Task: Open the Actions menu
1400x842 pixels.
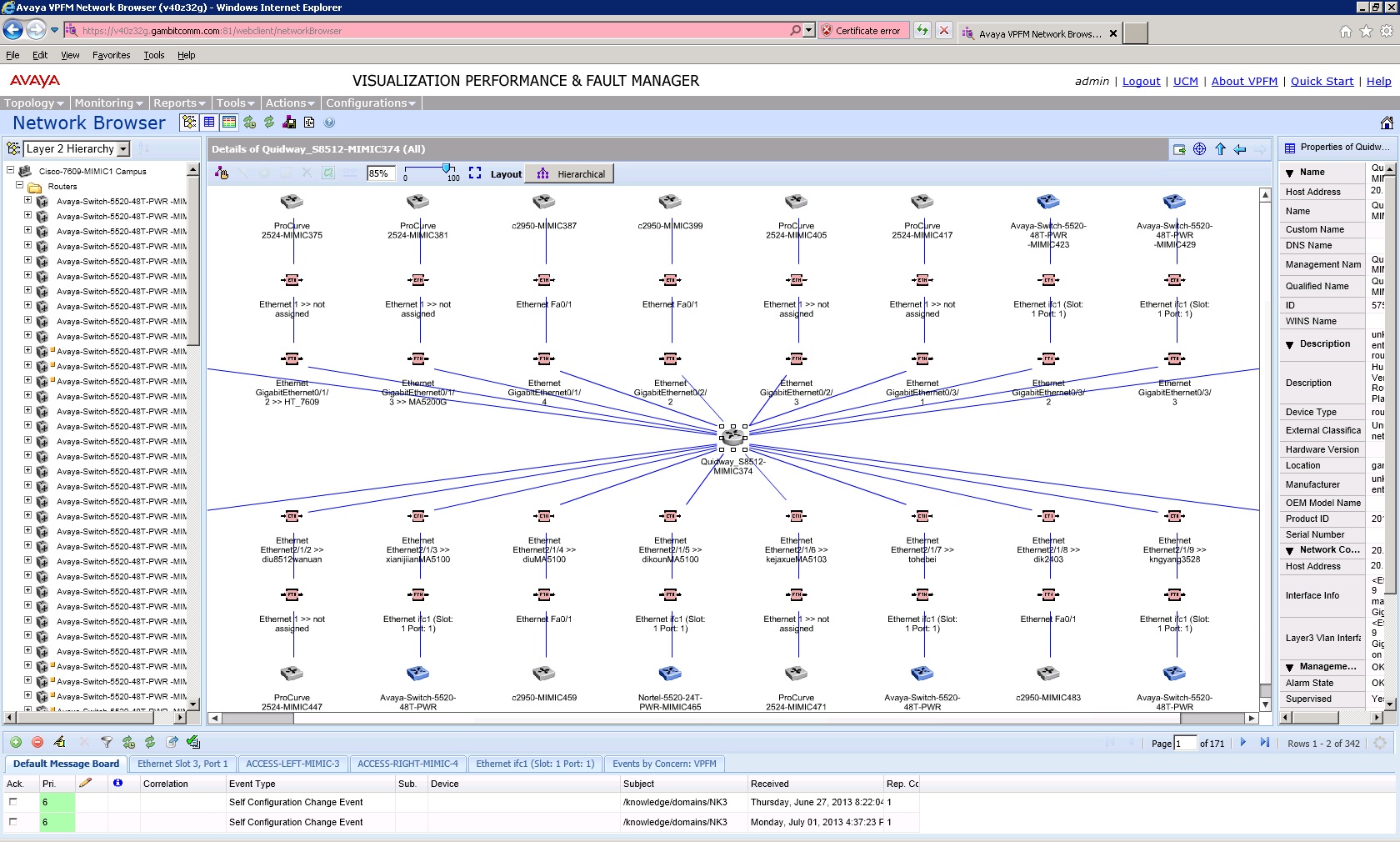Action: tap(290, 103)
